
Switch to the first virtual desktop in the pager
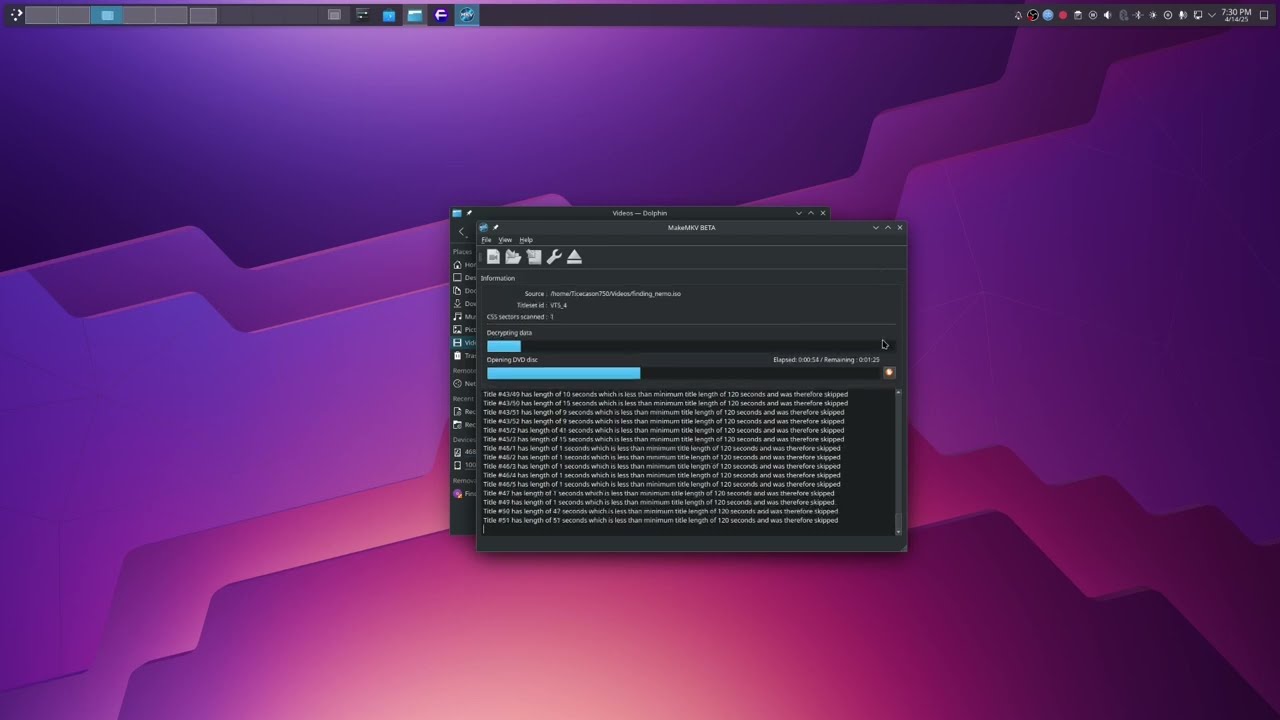click(x=41, y=15)
